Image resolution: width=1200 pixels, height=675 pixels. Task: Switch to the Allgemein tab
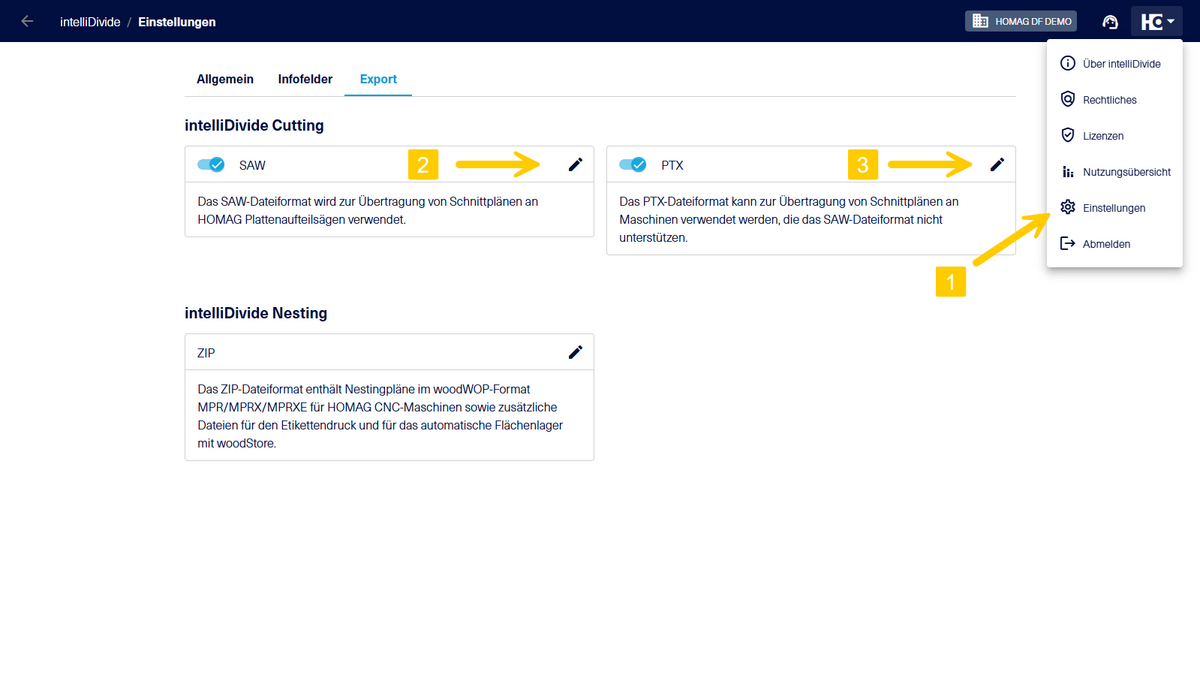225,79
